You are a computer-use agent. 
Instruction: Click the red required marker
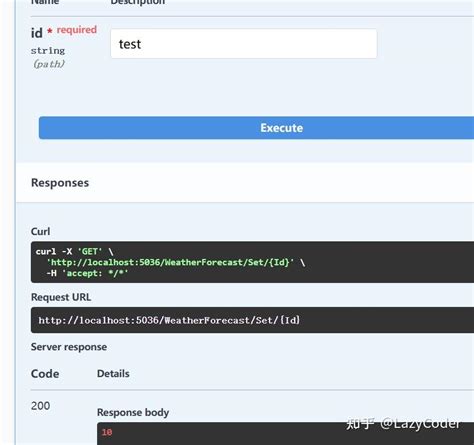72,30
